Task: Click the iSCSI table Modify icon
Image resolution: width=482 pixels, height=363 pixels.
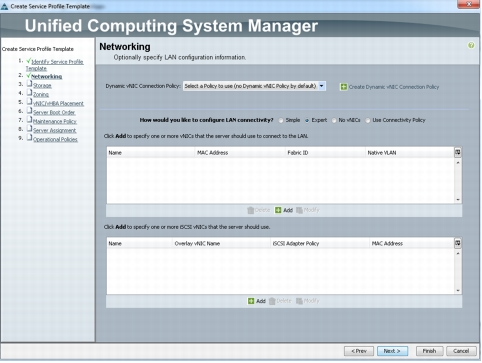Action: click(299, 301)
